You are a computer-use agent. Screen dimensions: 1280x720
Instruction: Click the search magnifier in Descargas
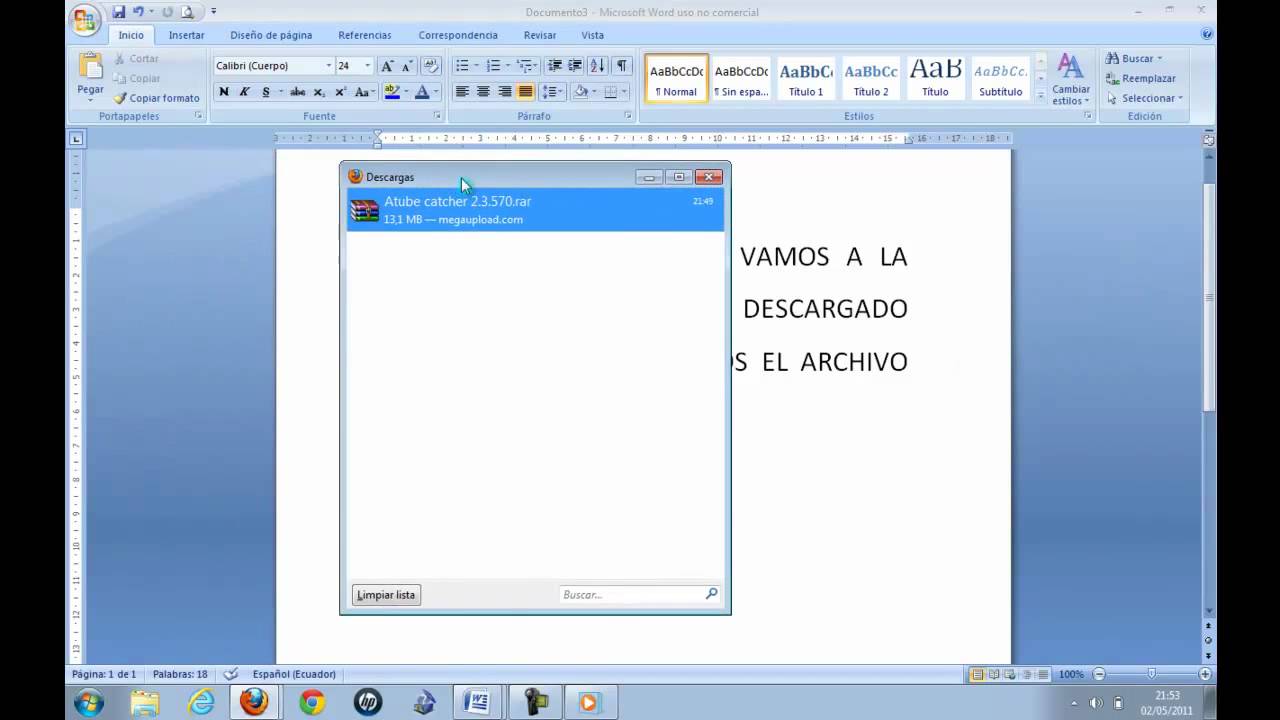pyautogui.click(x=711, y=594)
